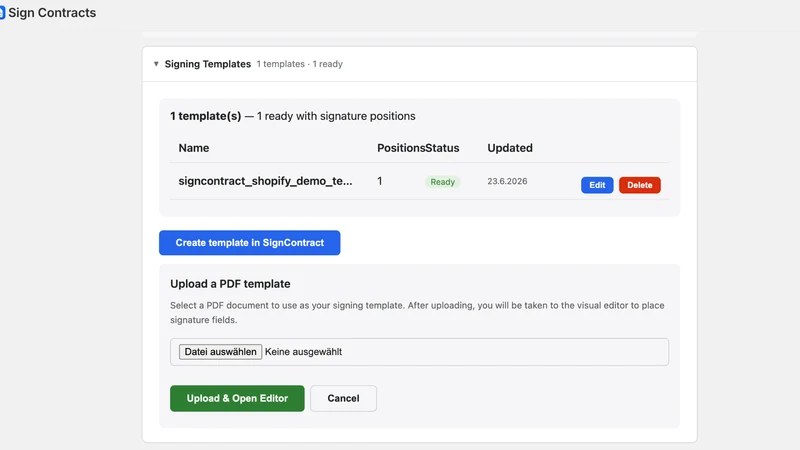
Task: Click the signcontract_shopify_demo_te... template name
Action: 265,181
